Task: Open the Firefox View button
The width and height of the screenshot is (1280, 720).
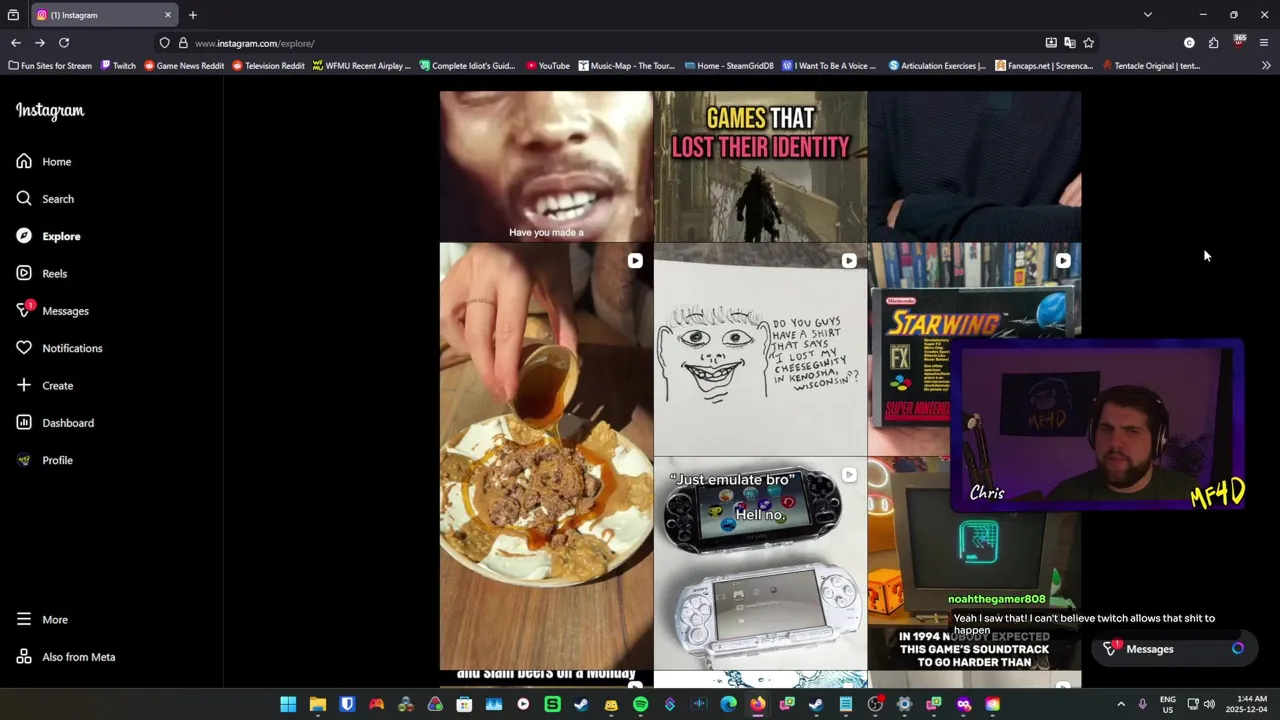Action: (x=13, y=15)
